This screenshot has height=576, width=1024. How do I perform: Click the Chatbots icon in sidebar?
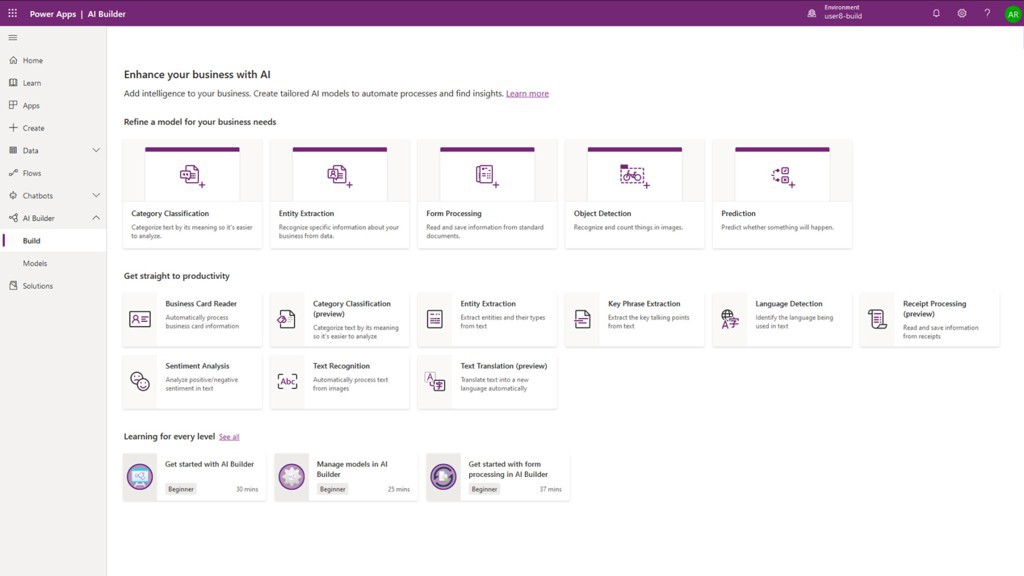click(13, 195)
